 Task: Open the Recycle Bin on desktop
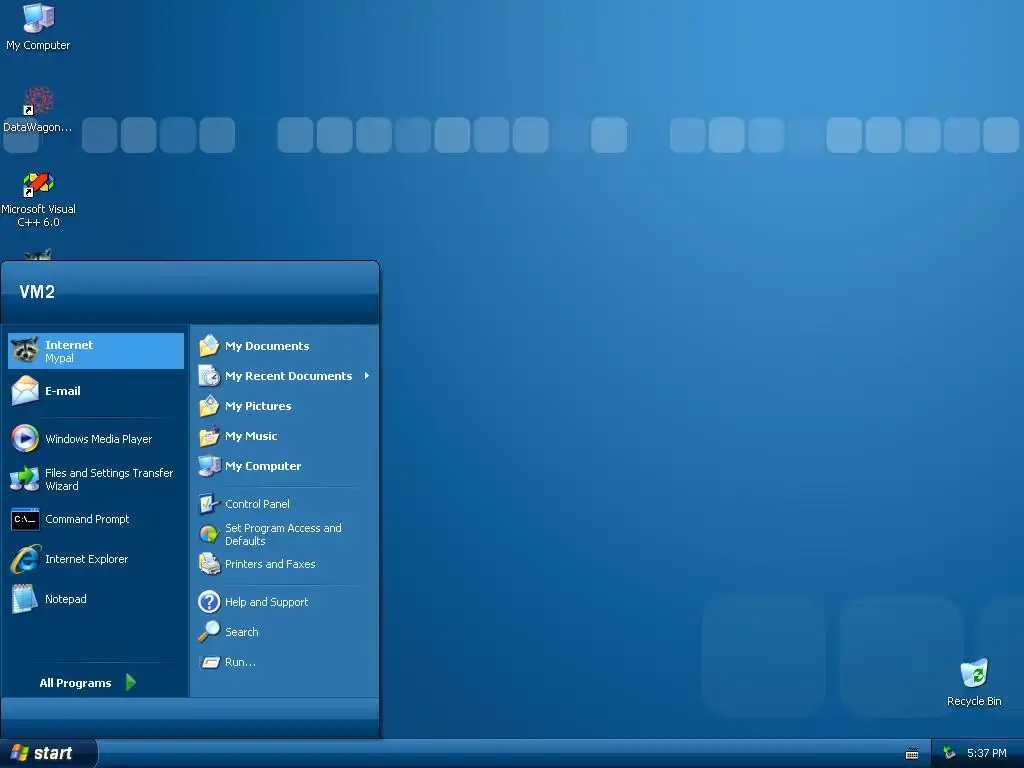pyautogui.click(x=974, y=683)
